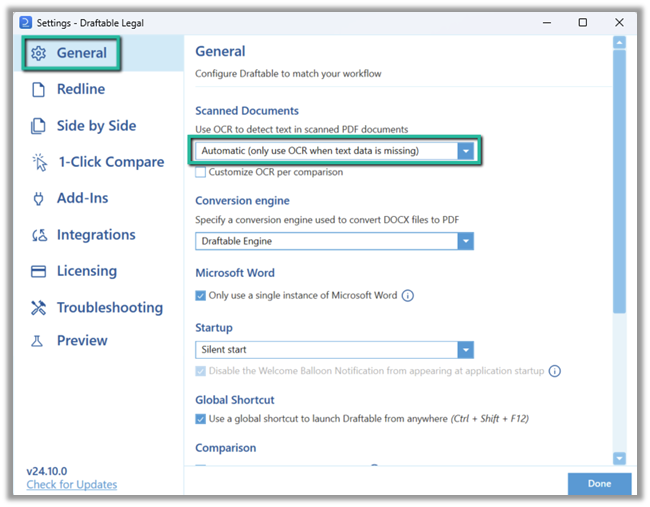Enable Customize OCR per comparison
This screenshot has height=507, width=650.
point(201,172)
